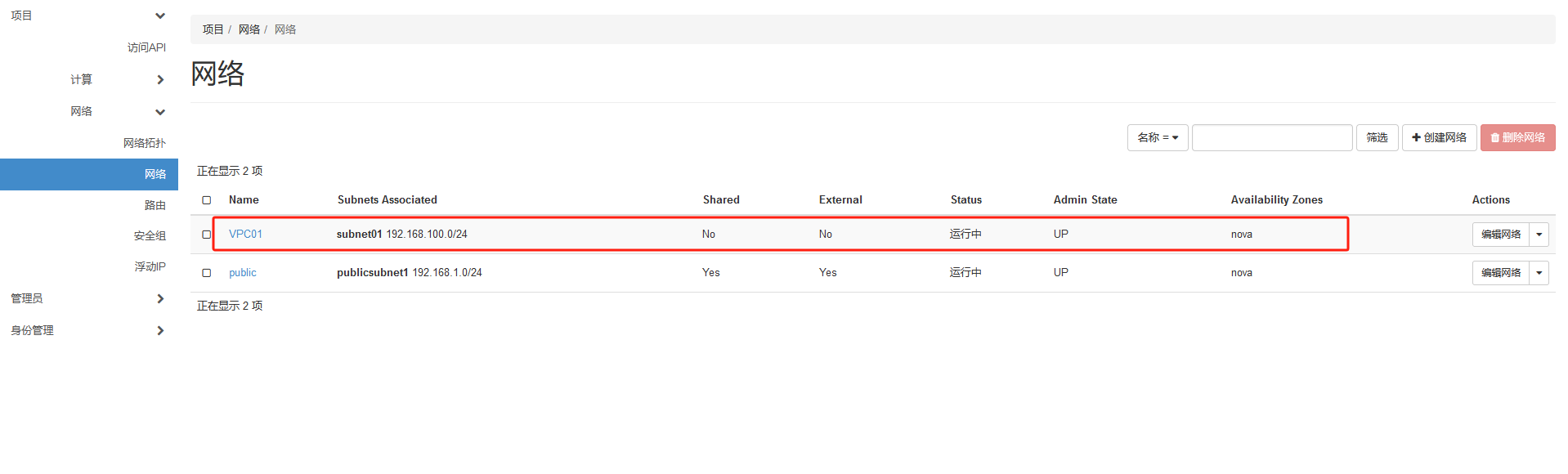The image size is (1568, 474).
Task: Expand the 身份管理 sidebar section
Action: click(160, 330)
